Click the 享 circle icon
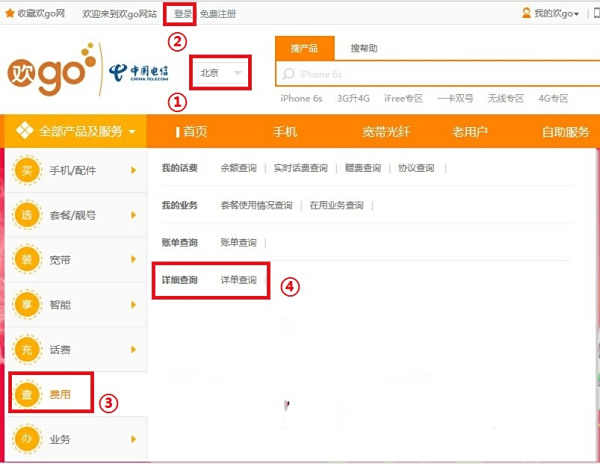The height and width of the screenshot is (464, 600). [x=27, y=304]
